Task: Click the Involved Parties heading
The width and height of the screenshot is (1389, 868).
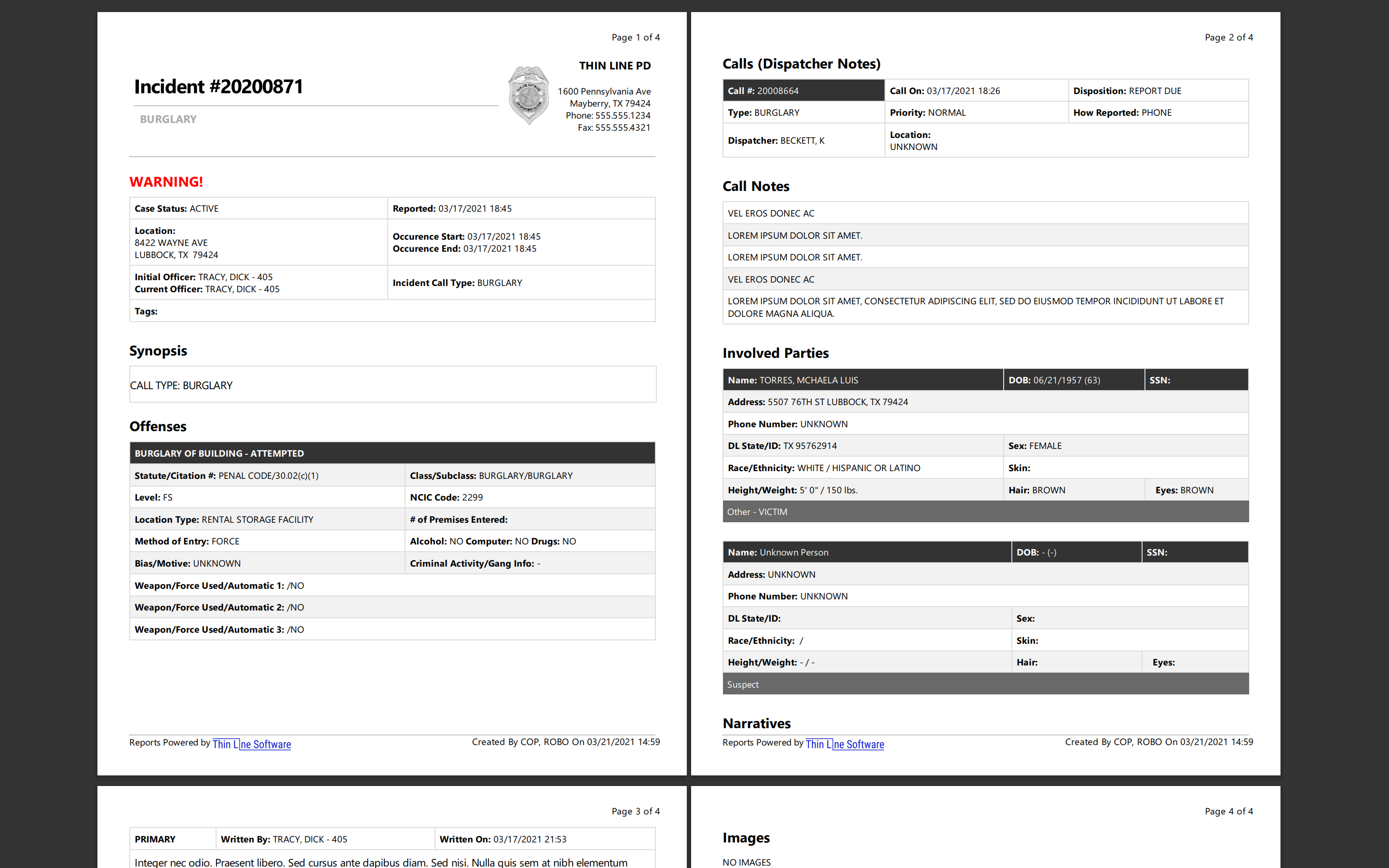Action: (775, 353)
